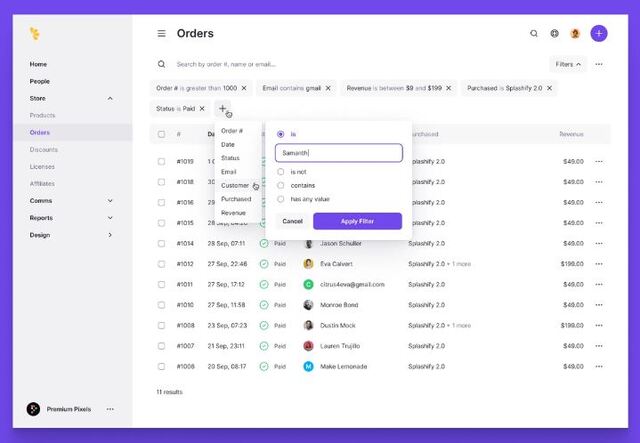Viewport: 640px width, 443px height.
Task: Open the Premium Pixels three-dot menu
Action: [110, 409]
